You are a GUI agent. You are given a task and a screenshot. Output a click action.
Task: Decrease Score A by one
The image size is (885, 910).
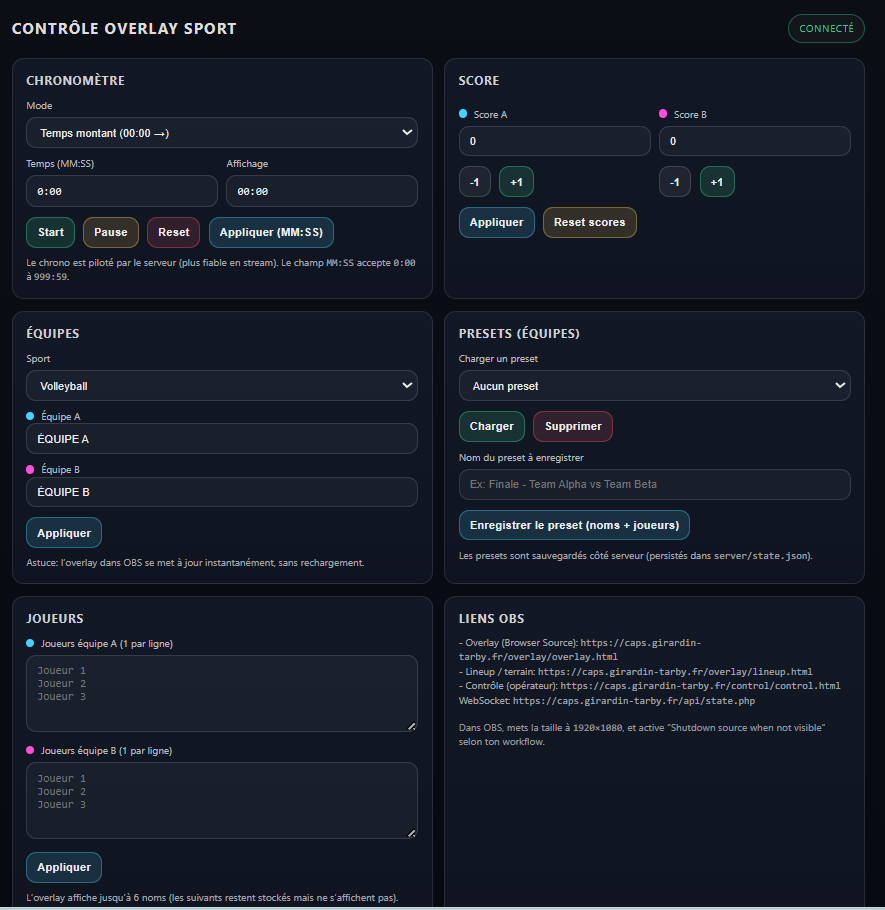point(475,182)
